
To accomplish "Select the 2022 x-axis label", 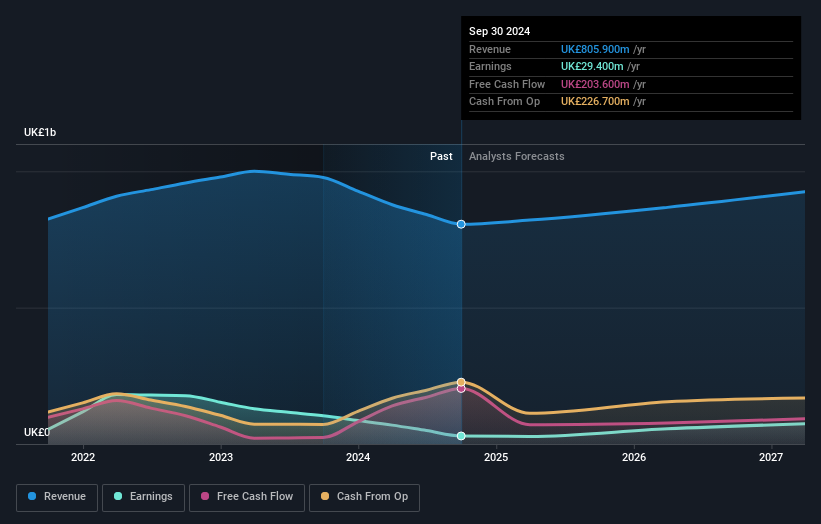I will 83,457.
